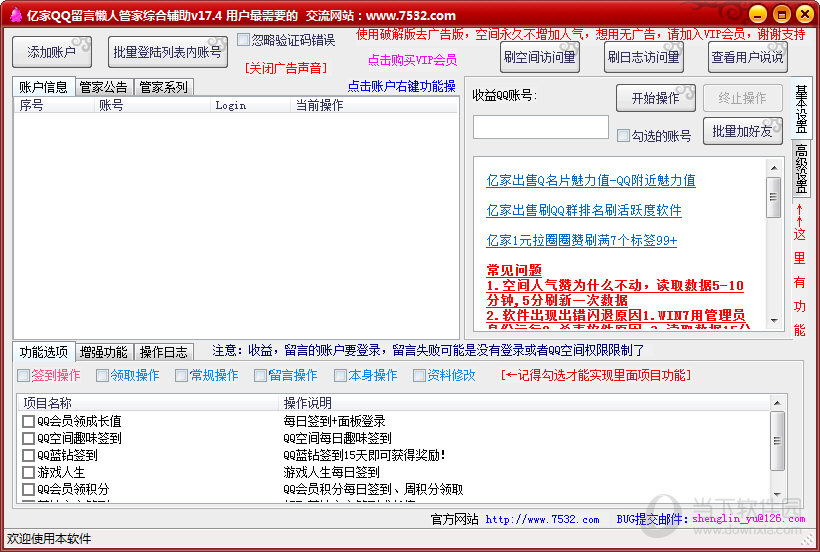Image resolution: width=820 pixels, height=552 pixels.
Task: Enable 留言操作 checkbox
Action: [x=260, y=375]
